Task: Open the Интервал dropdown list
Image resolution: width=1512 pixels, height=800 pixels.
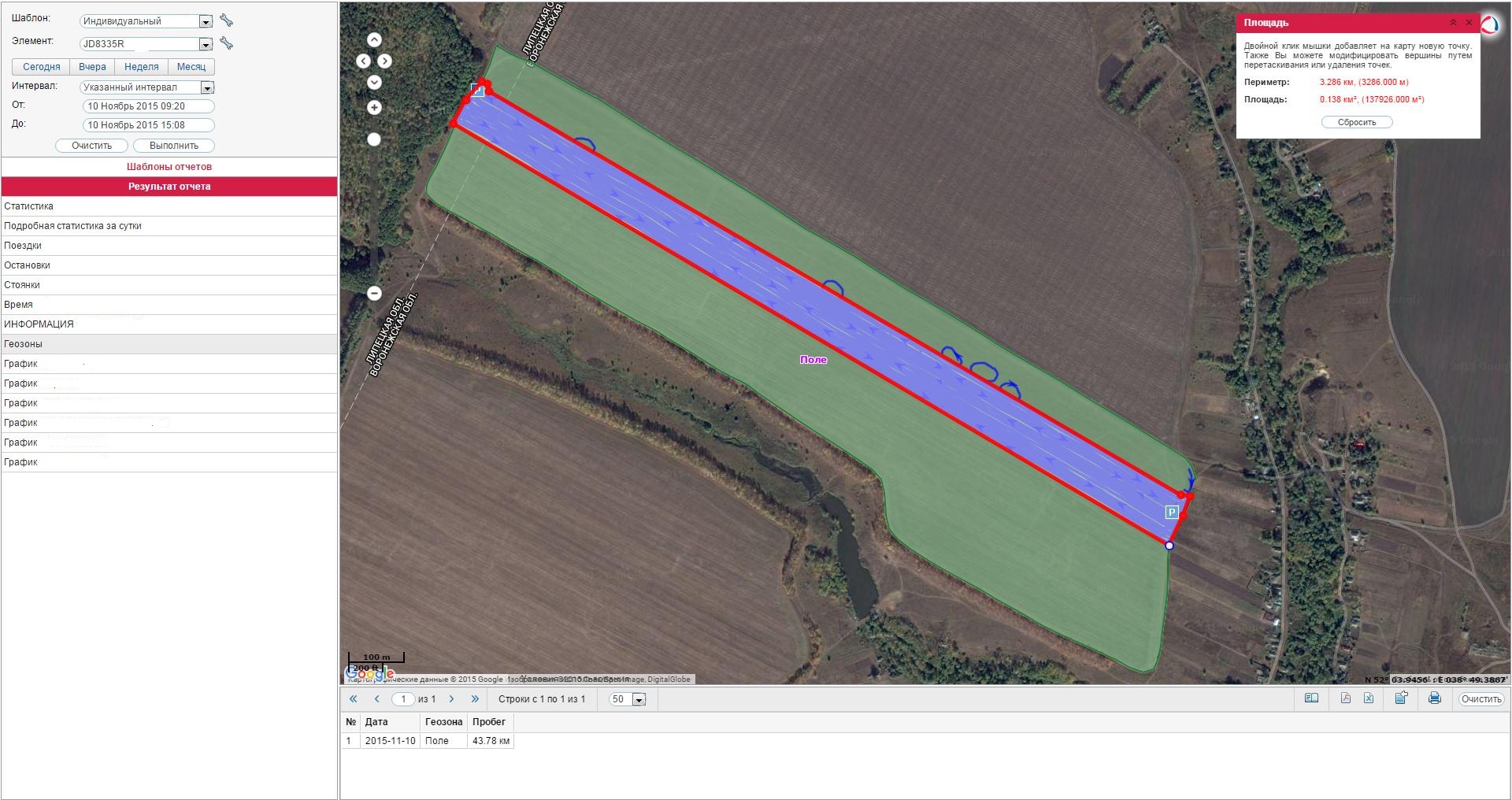Action: point(207,88)
